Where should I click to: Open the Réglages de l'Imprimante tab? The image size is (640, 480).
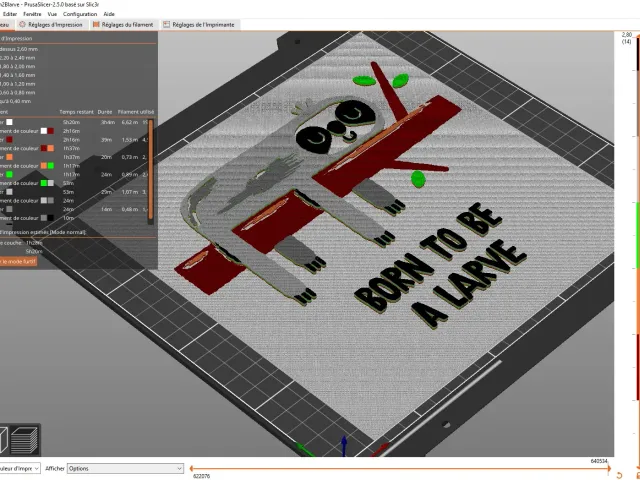point(199,24)
